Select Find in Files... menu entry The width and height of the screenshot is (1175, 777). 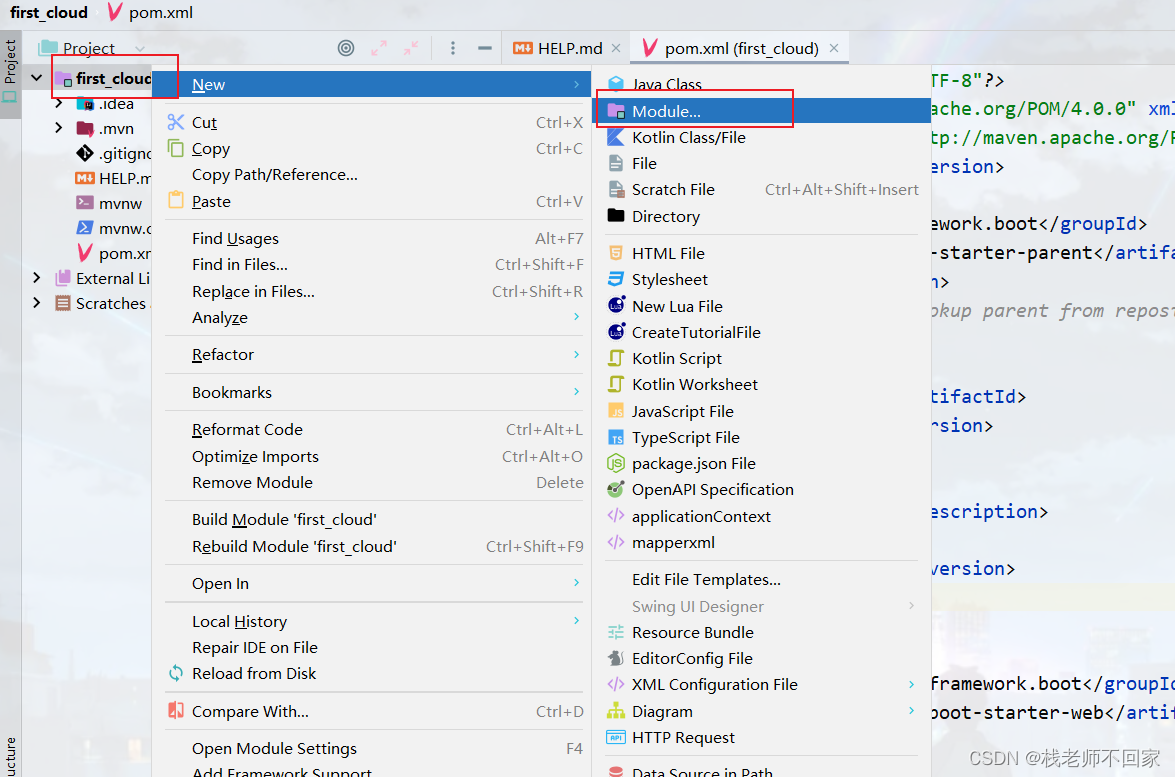point(374,264)
